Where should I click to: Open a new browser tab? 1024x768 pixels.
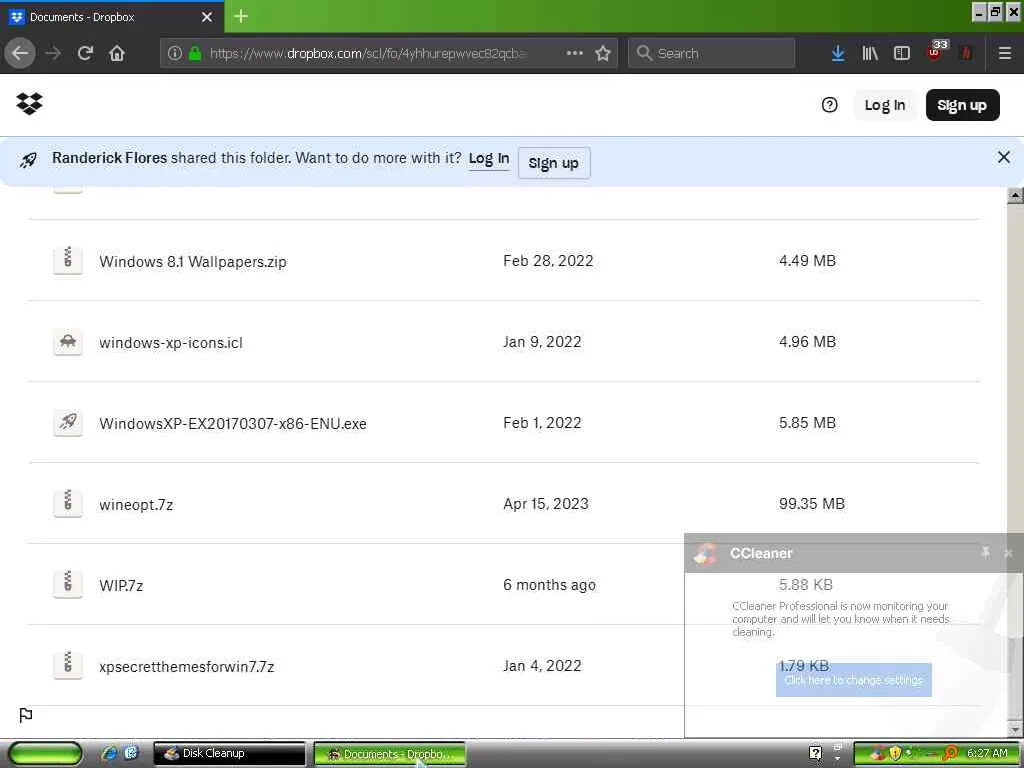241,16
